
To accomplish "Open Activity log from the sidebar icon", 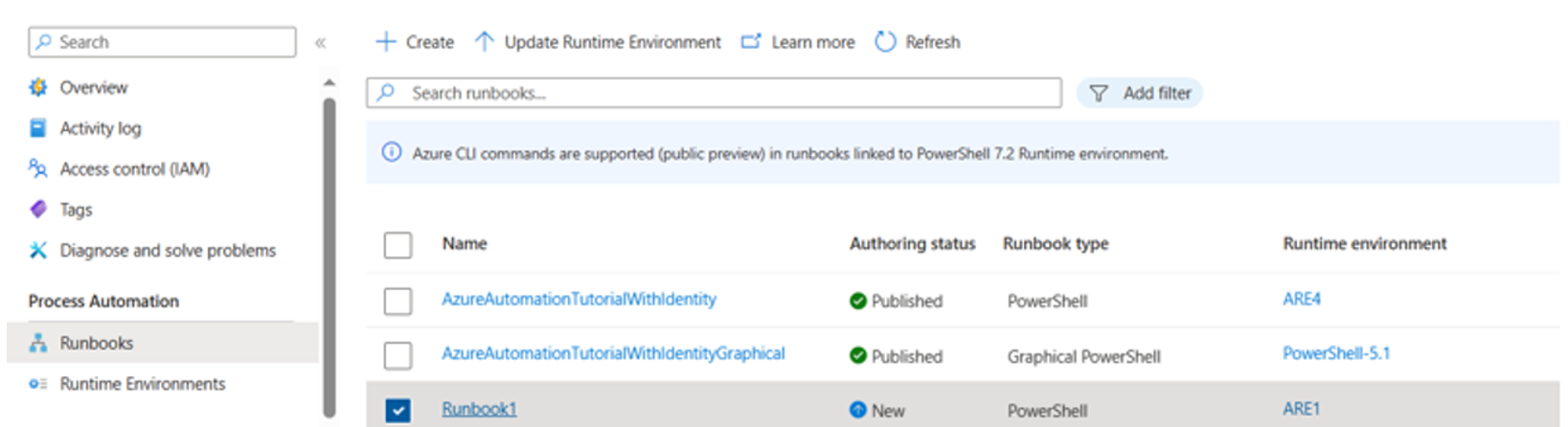I will pyautogui.click(x=38, y=128).
